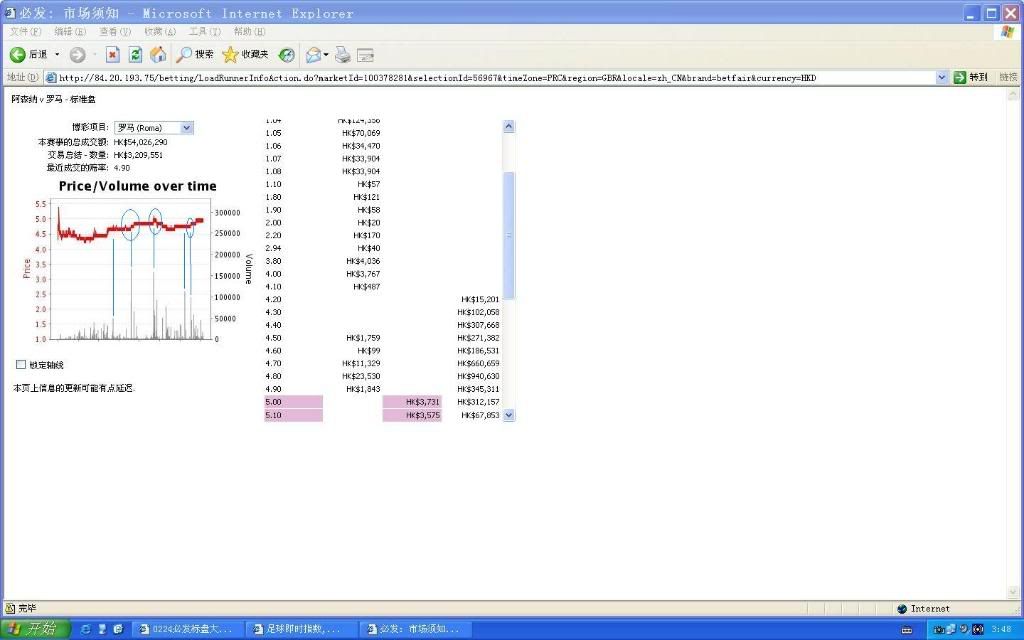Click the Windows 开始 Start button
Image resolution: width=1024 pixels, height=640 pixels.
[35, 629]
